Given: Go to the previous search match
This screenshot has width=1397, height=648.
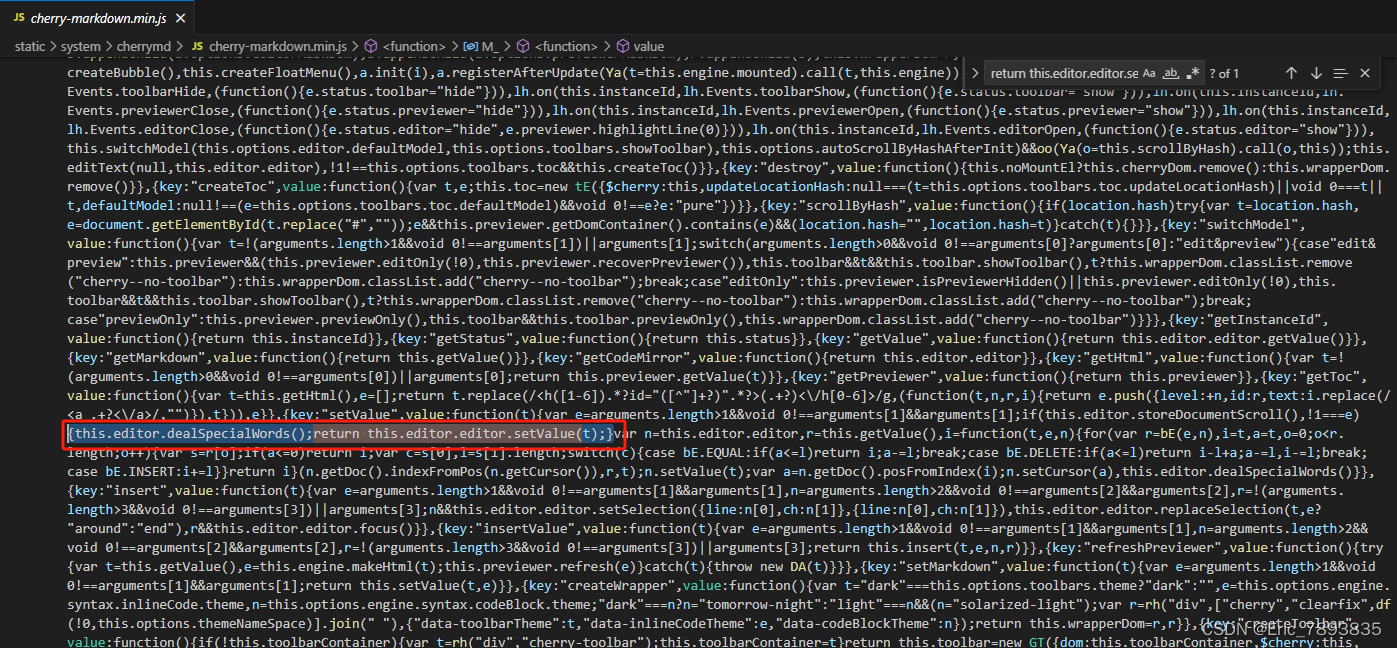Looking at the screenshot, I should pyautogui.click(x=1291, y=72).
